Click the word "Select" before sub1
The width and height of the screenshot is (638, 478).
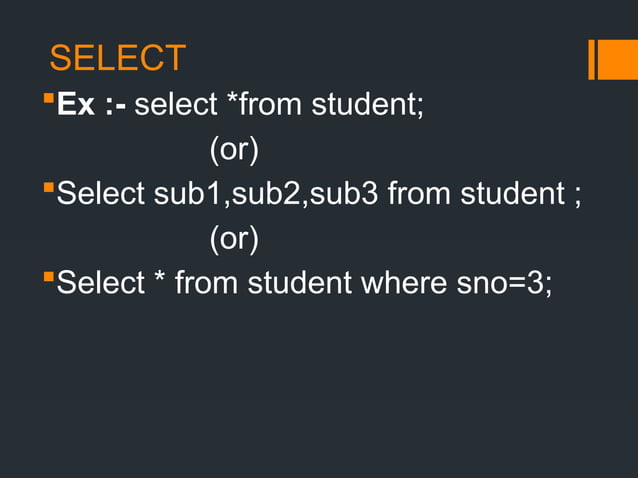tap(101, 194)
